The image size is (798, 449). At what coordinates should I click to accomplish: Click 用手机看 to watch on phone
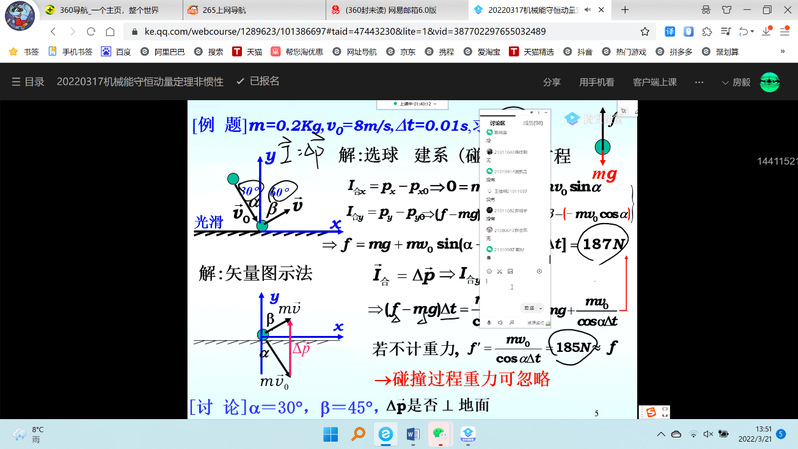point(596,82)
